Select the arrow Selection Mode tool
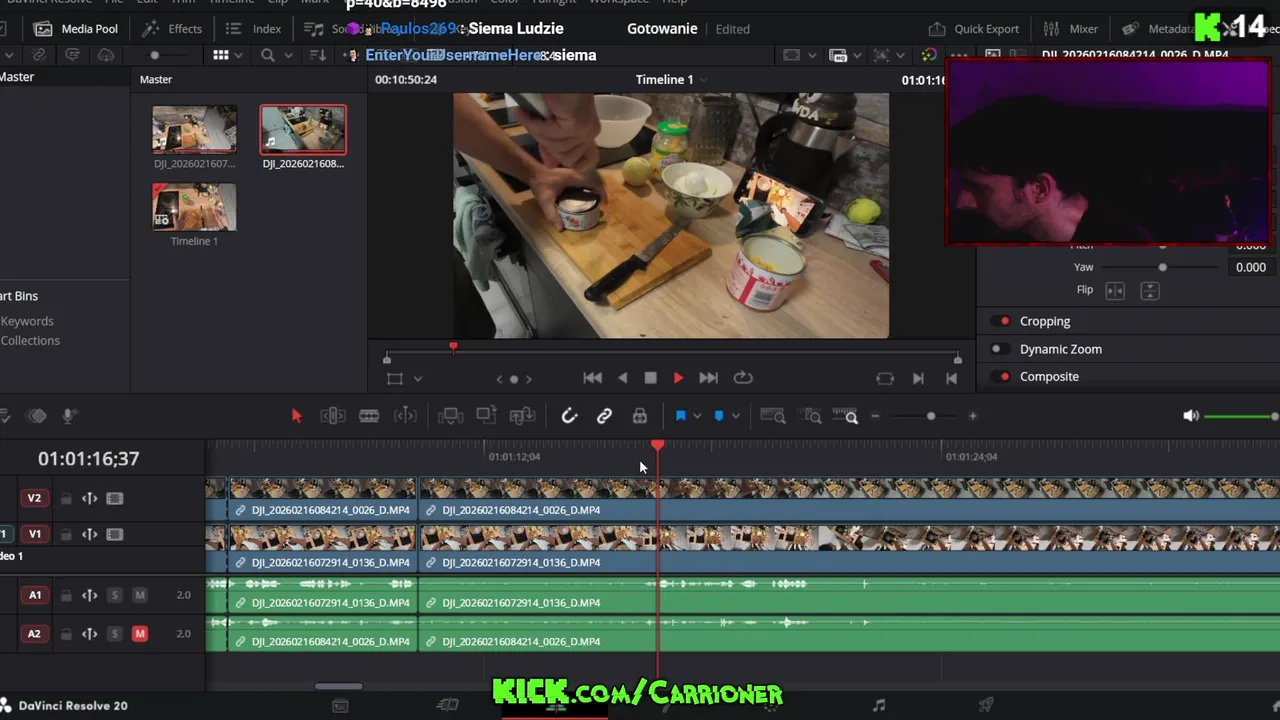The width and height of the screenshot is (1280, 720). click(296, 416)
